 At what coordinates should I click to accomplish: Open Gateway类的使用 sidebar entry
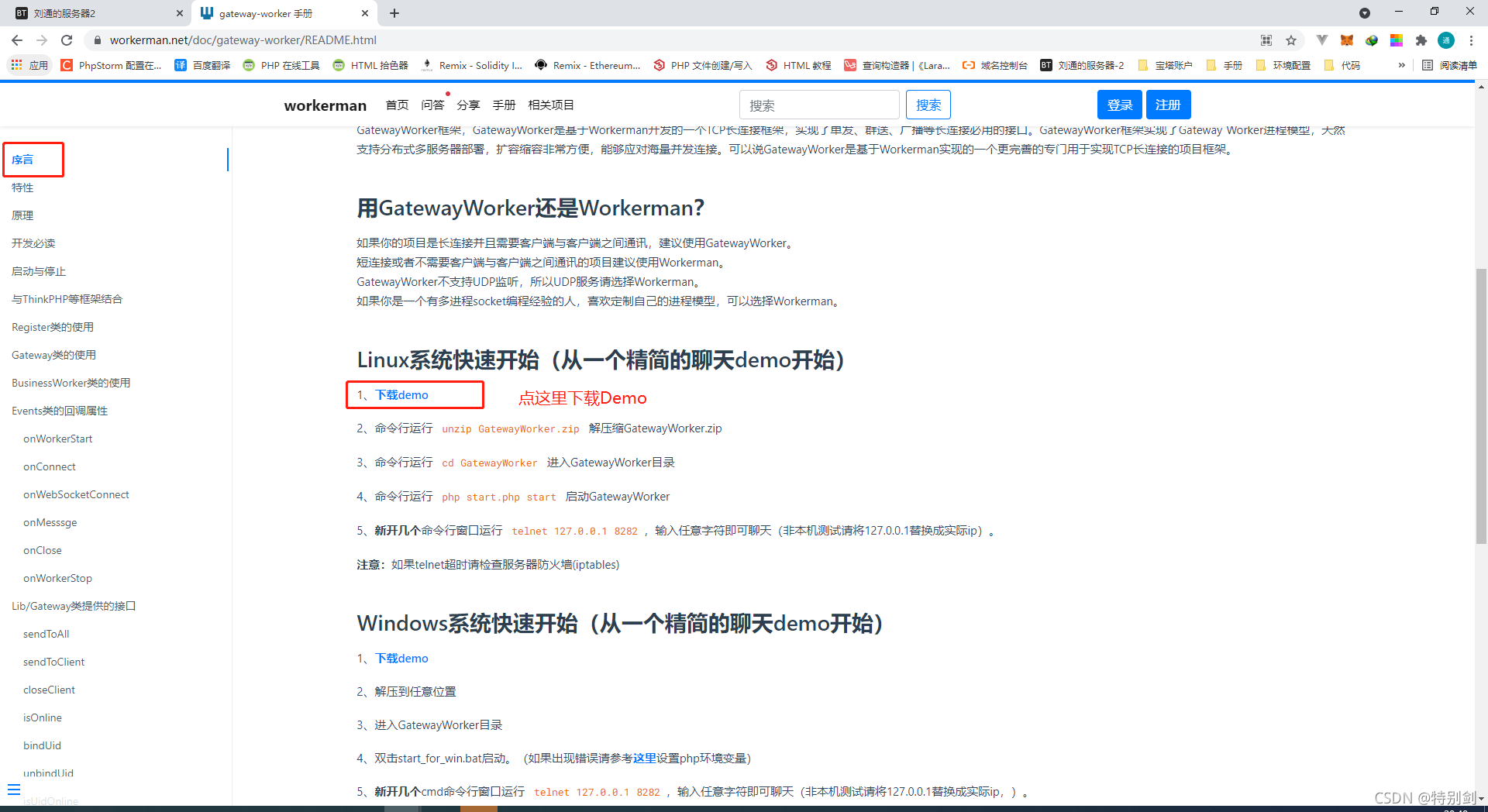[x=53, y=355]
